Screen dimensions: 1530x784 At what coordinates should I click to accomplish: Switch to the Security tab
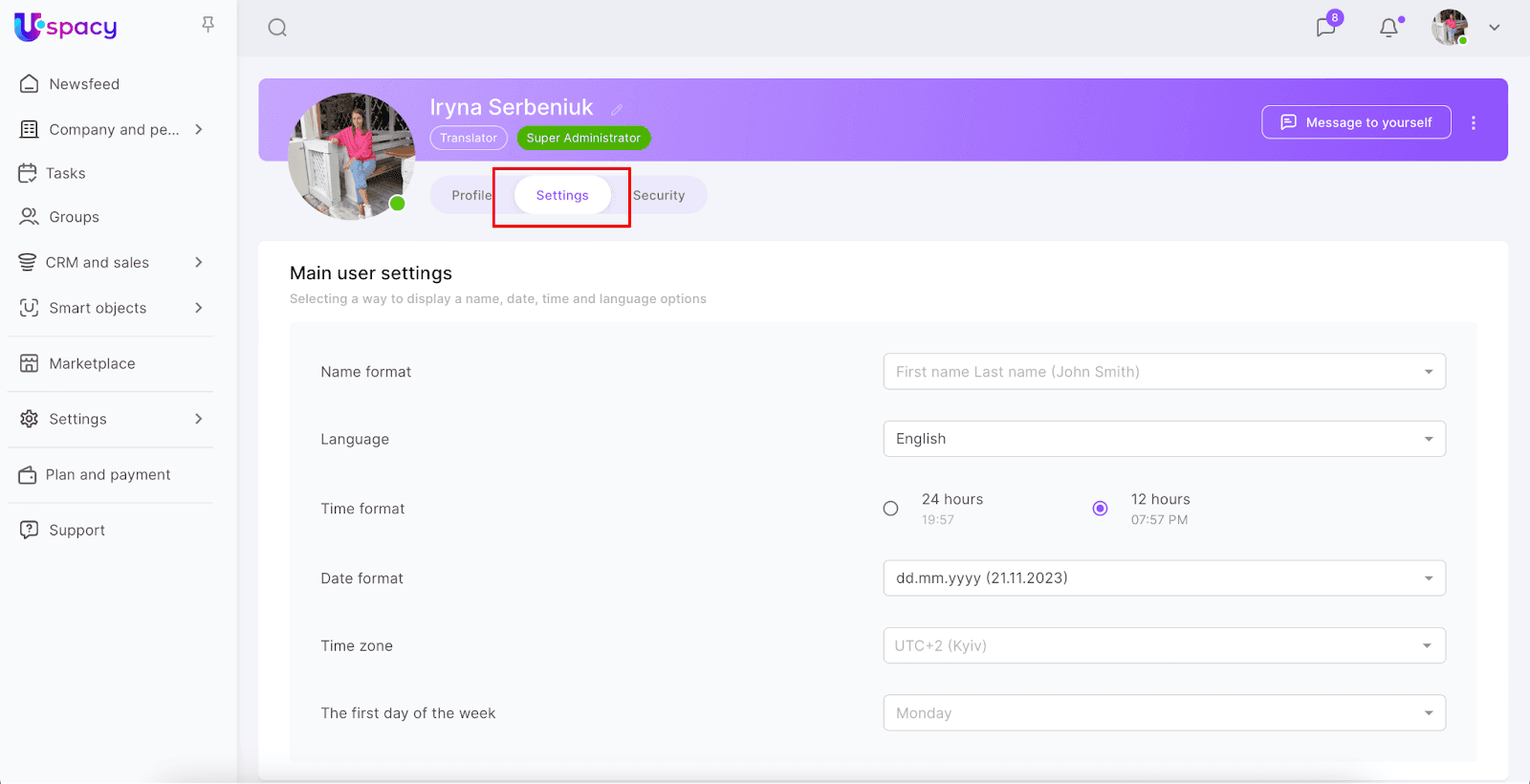click(x=660, y=195)
